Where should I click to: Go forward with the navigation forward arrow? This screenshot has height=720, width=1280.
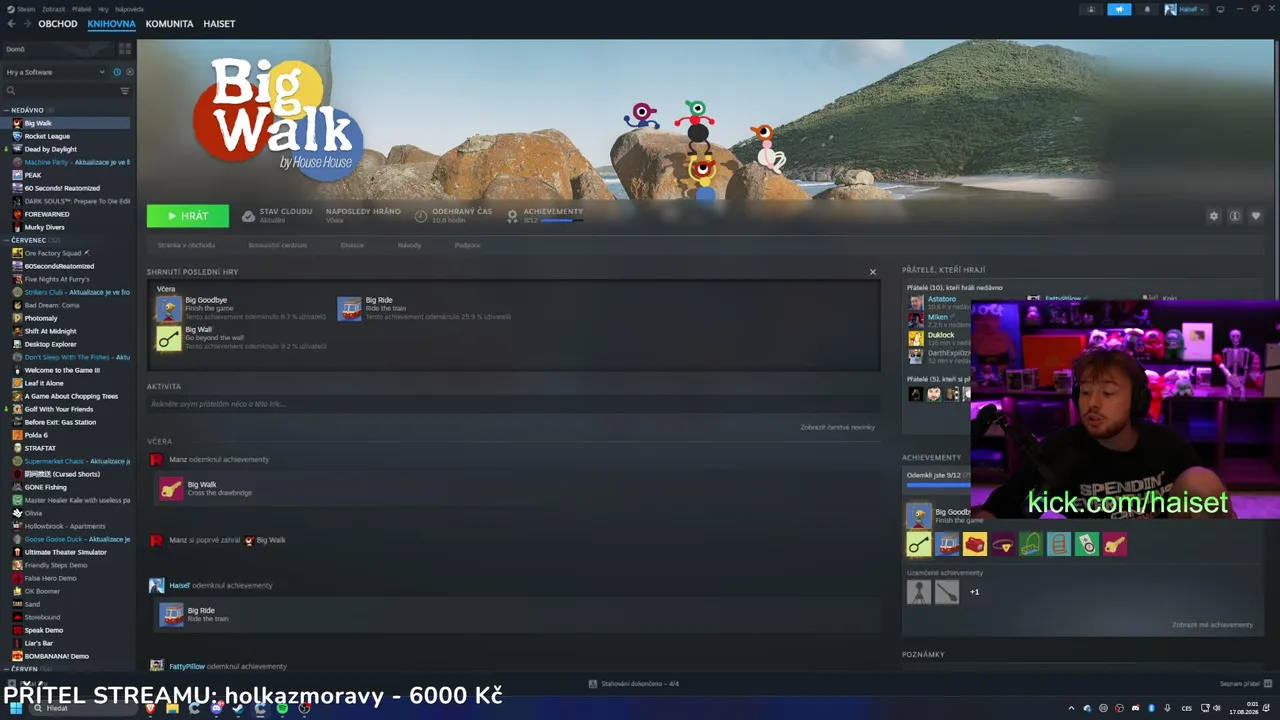pyautogui.click(x=27, y=24)
